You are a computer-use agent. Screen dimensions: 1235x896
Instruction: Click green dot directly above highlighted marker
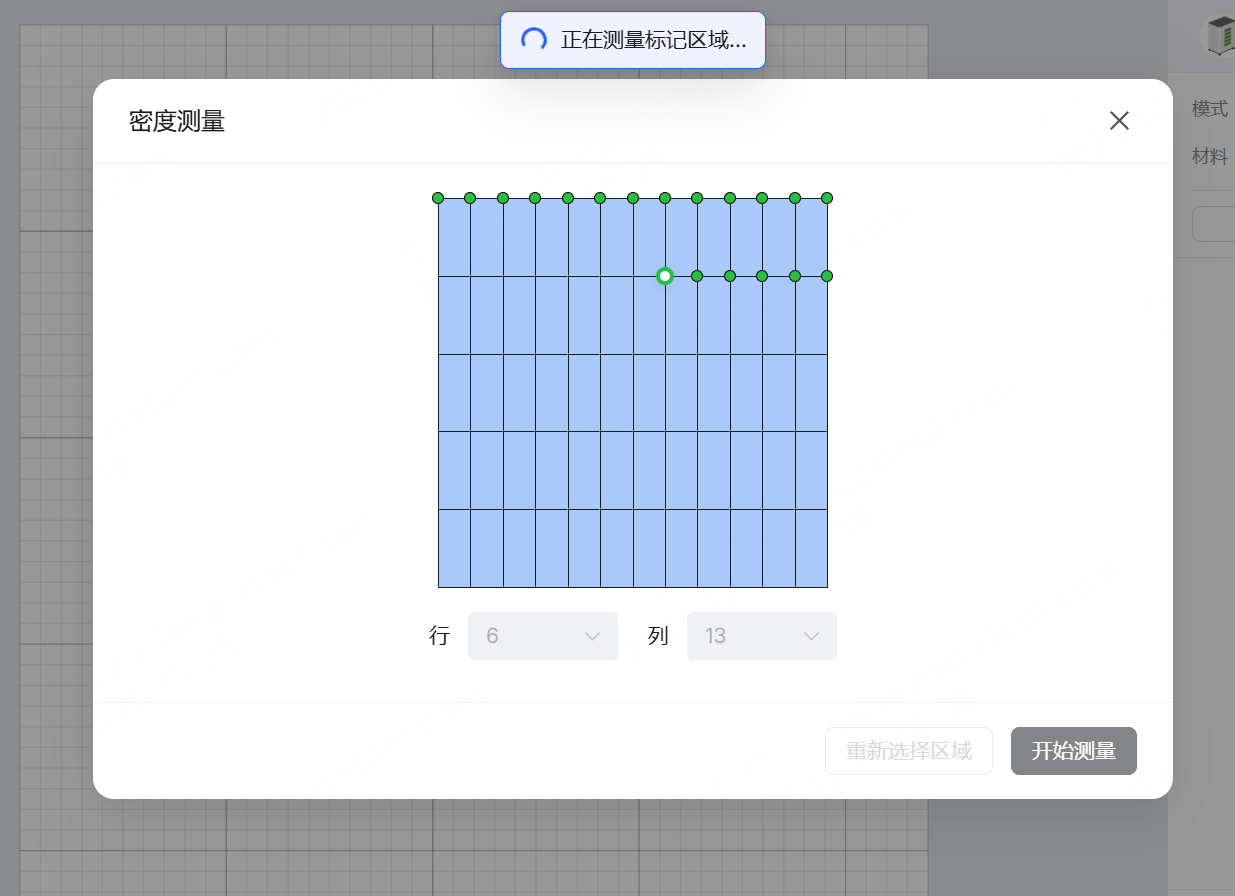pyautogui.click(x=665, y=198)
